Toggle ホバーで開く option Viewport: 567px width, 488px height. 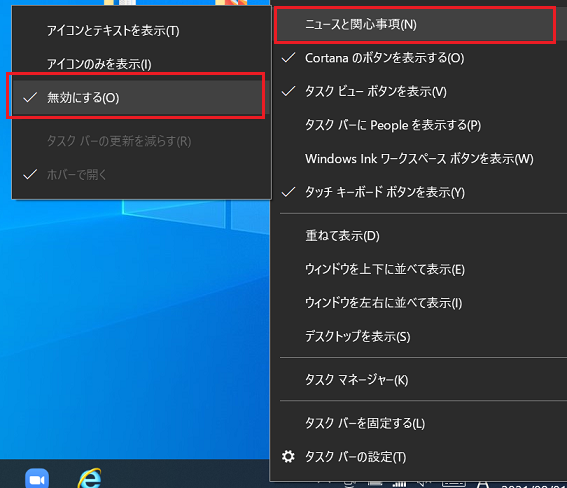point(141,175)
